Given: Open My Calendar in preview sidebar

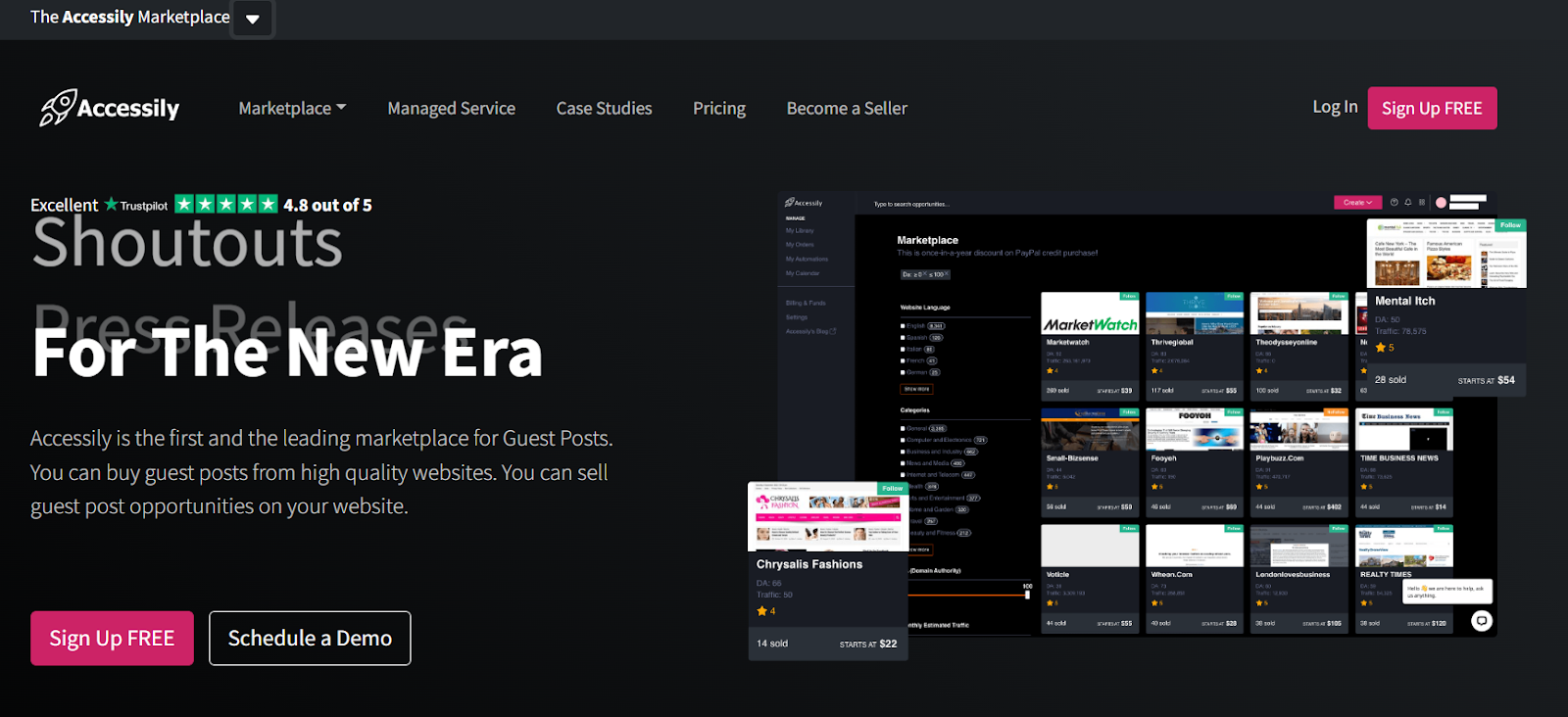Looking at the screenshot, I should (x=803, y=273).
